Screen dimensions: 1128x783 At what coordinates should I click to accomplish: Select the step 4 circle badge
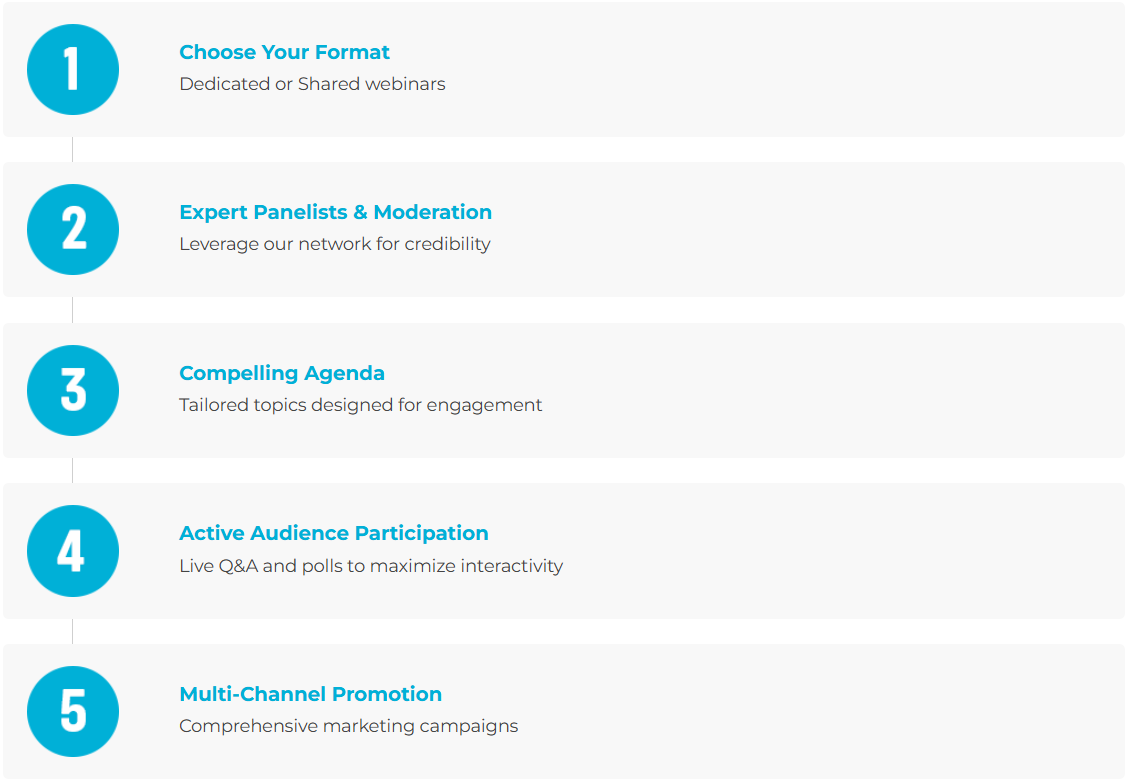(73, 551)
